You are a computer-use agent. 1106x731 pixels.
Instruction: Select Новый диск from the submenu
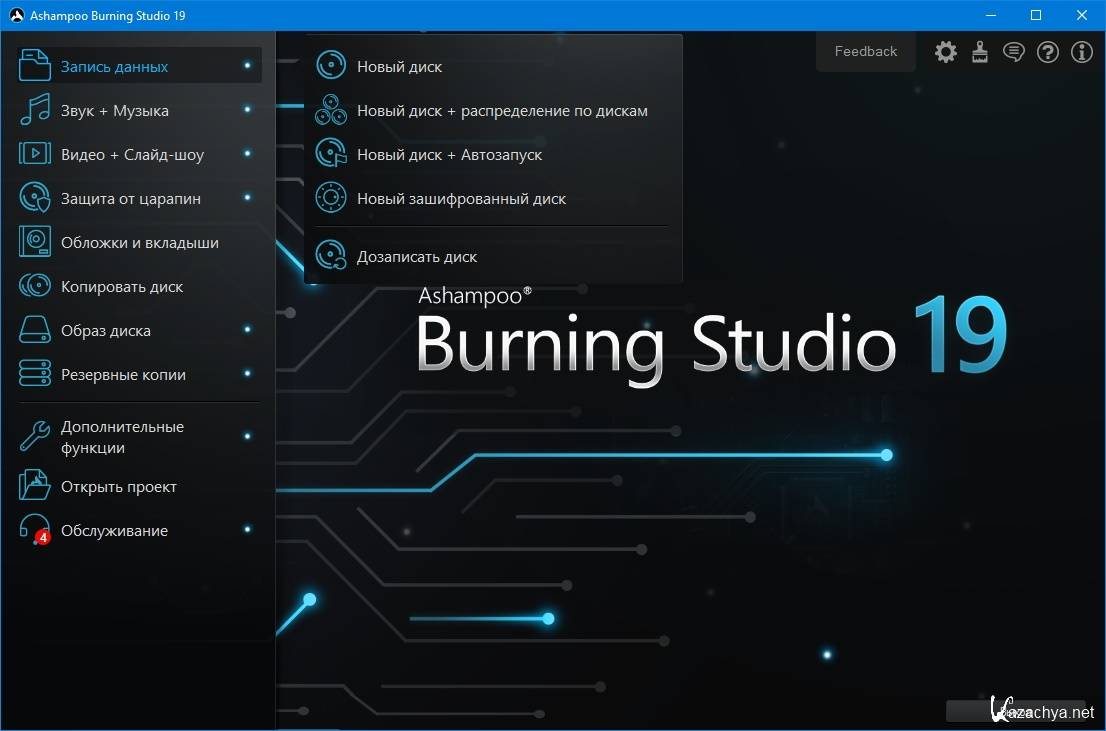coord(399,67)
